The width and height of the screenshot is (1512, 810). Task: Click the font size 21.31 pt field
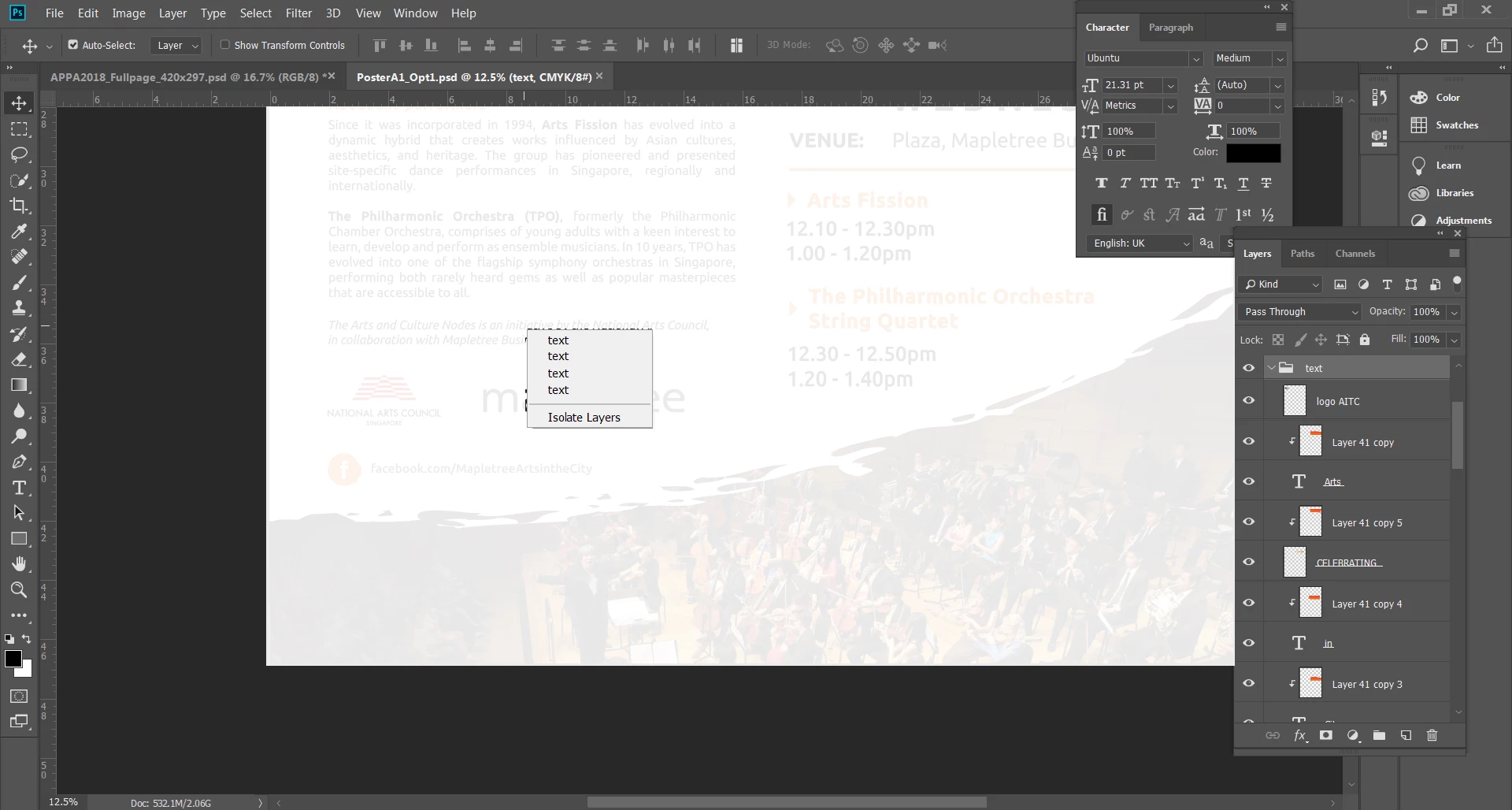pyautogui.click(x=1132, y=85)
